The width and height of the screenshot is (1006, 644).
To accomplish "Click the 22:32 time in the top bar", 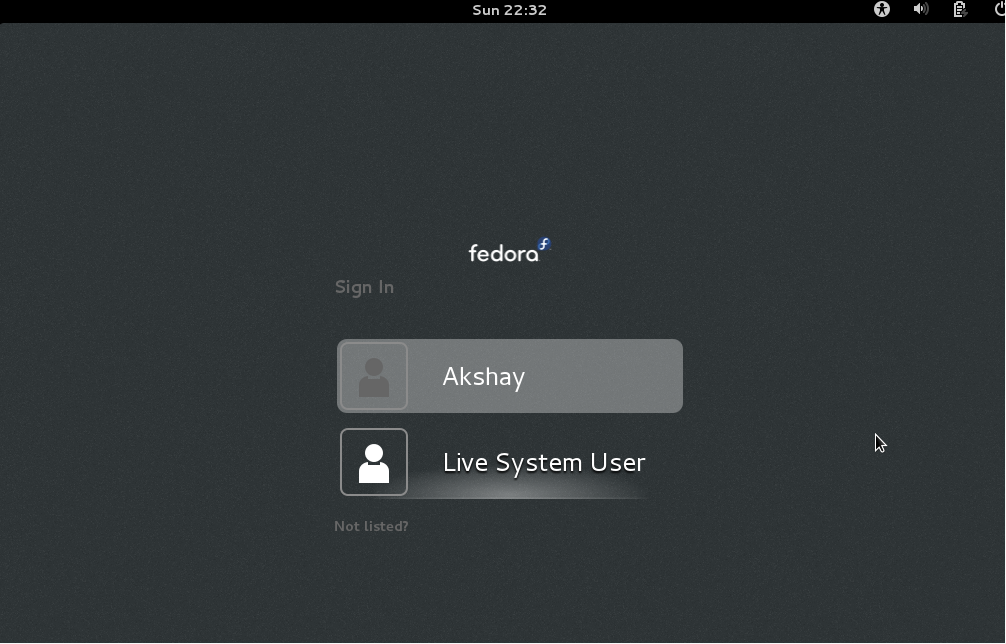I will [525, 10].
